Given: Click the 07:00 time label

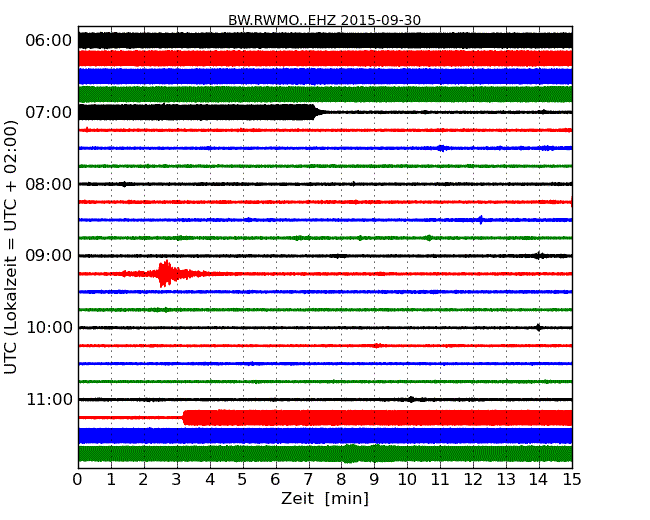Looking at the screenshot, I should [49, 112].
